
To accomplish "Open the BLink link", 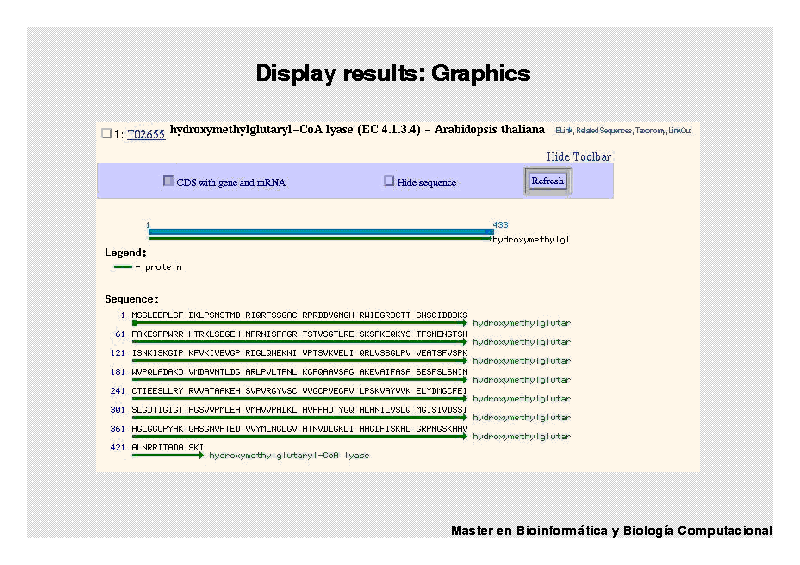I will (564, 130).
